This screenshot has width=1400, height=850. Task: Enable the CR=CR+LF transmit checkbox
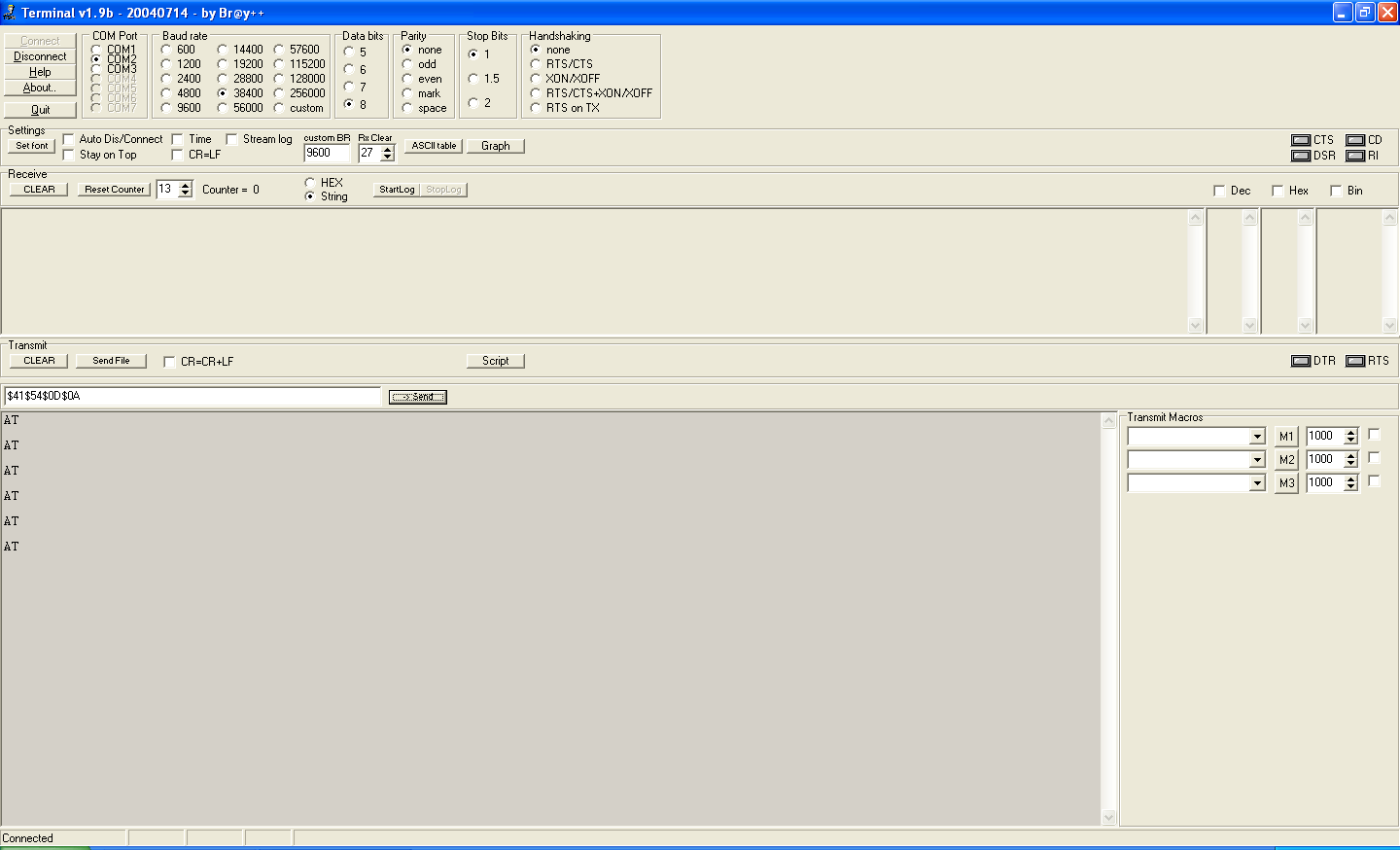pos(170,362)
